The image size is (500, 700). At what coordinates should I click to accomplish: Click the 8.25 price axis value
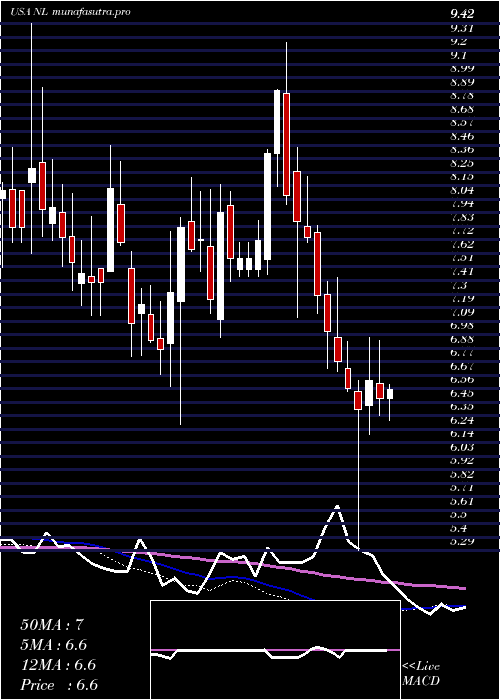point(462,163)
